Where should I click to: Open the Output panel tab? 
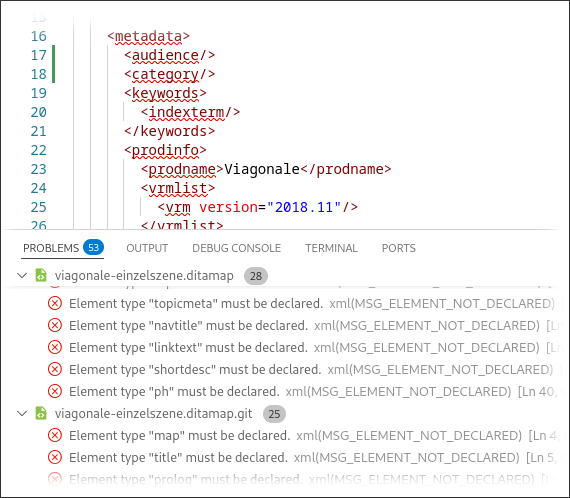tap(147, 248)
